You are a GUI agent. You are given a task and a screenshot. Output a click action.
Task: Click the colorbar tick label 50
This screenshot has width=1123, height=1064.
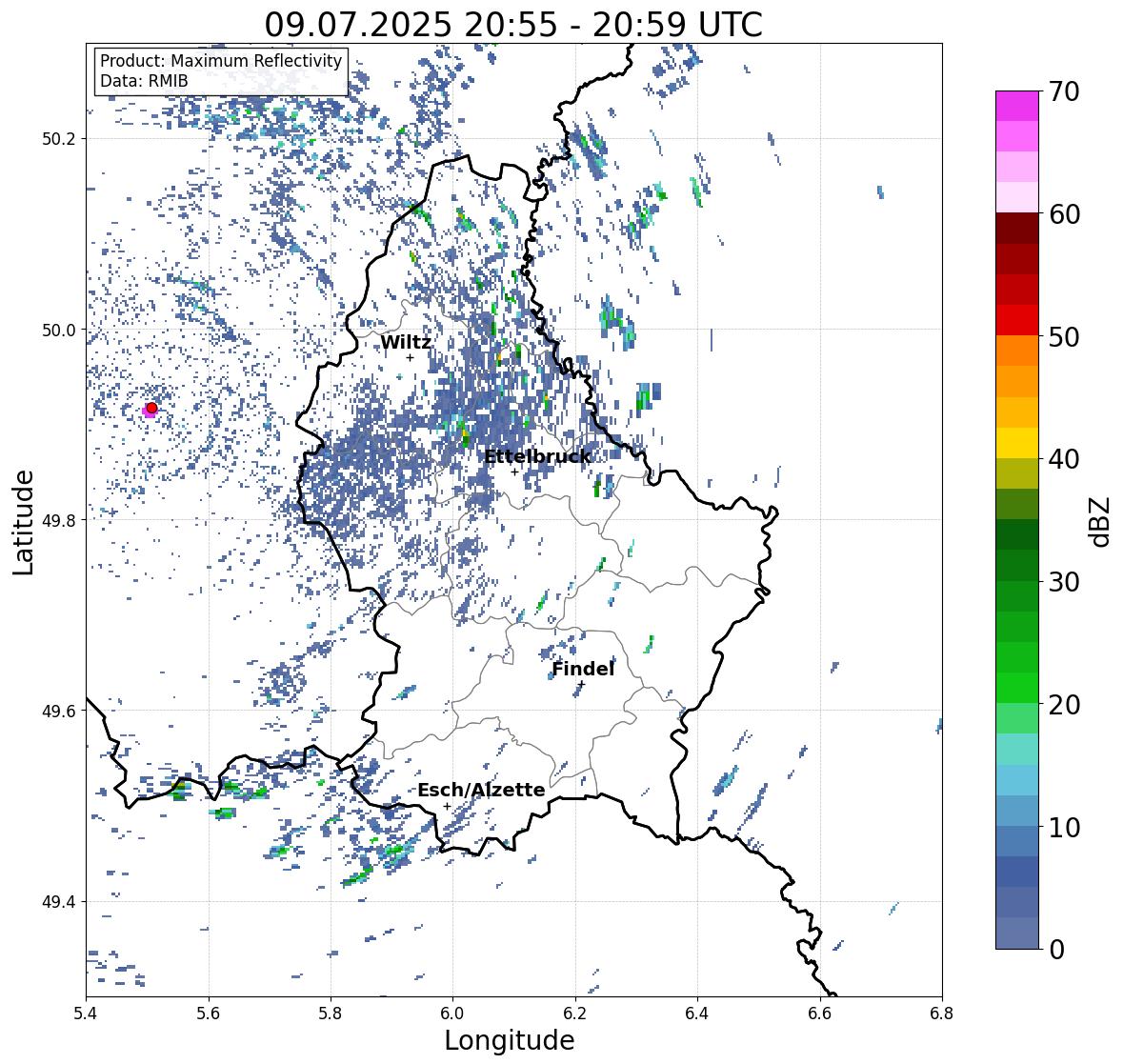1064,336
